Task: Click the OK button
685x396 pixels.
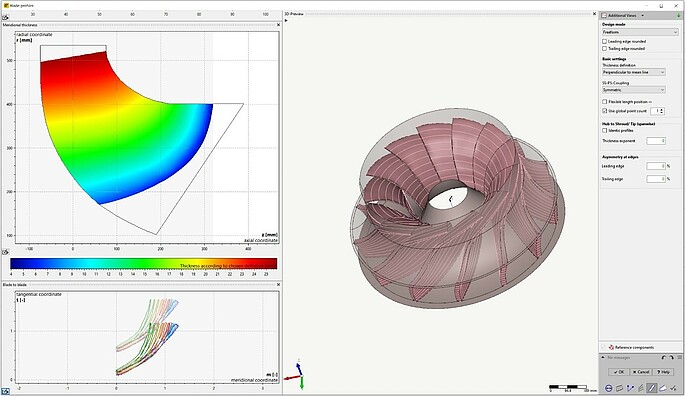Action: coord(619,372)
